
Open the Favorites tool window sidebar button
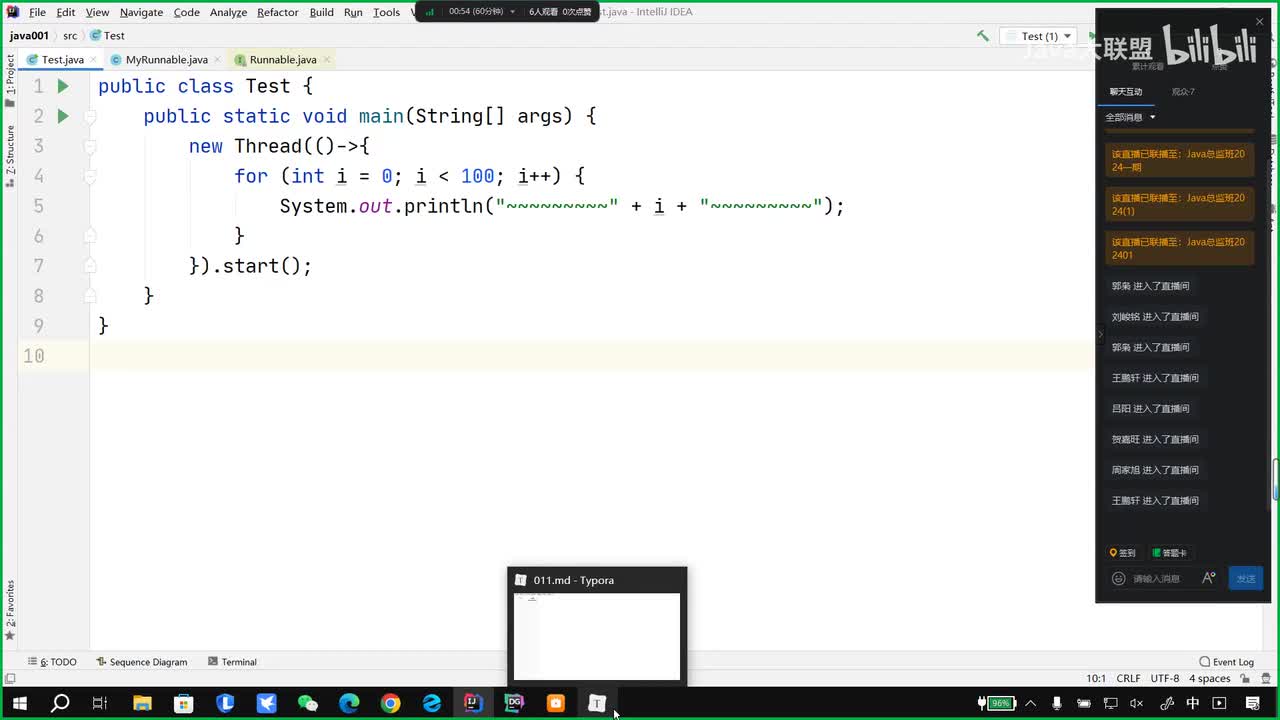pyautogui.click(x=10, y=610)
